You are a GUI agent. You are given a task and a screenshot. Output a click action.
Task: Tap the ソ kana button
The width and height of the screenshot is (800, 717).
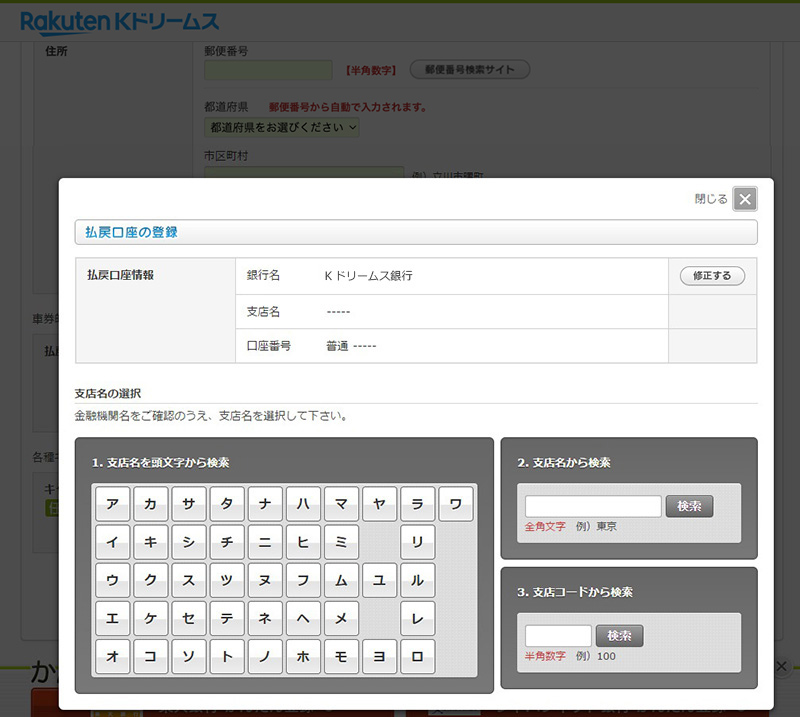tap(189, 656)
